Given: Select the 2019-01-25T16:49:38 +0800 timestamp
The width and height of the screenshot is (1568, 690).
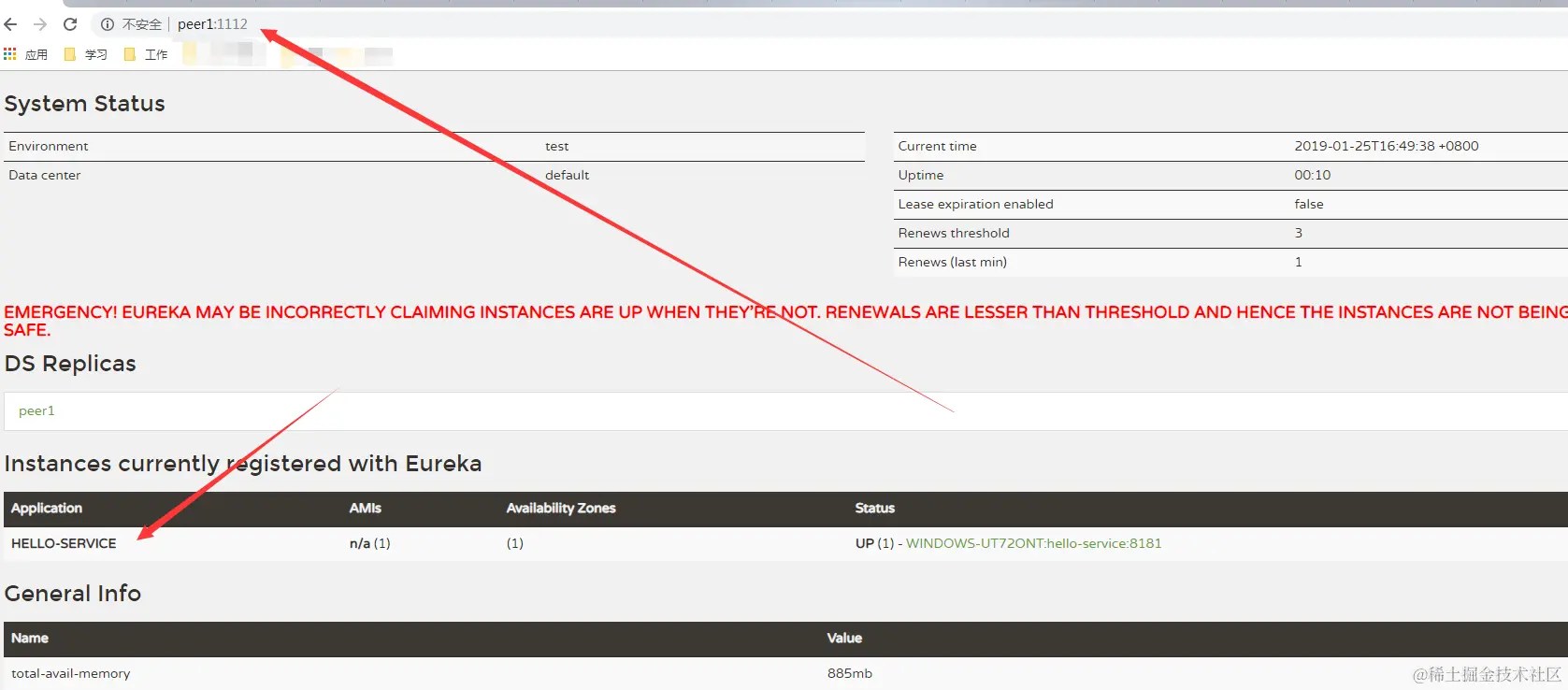Looking at the screenshot, I should [x=1387, y=146].
